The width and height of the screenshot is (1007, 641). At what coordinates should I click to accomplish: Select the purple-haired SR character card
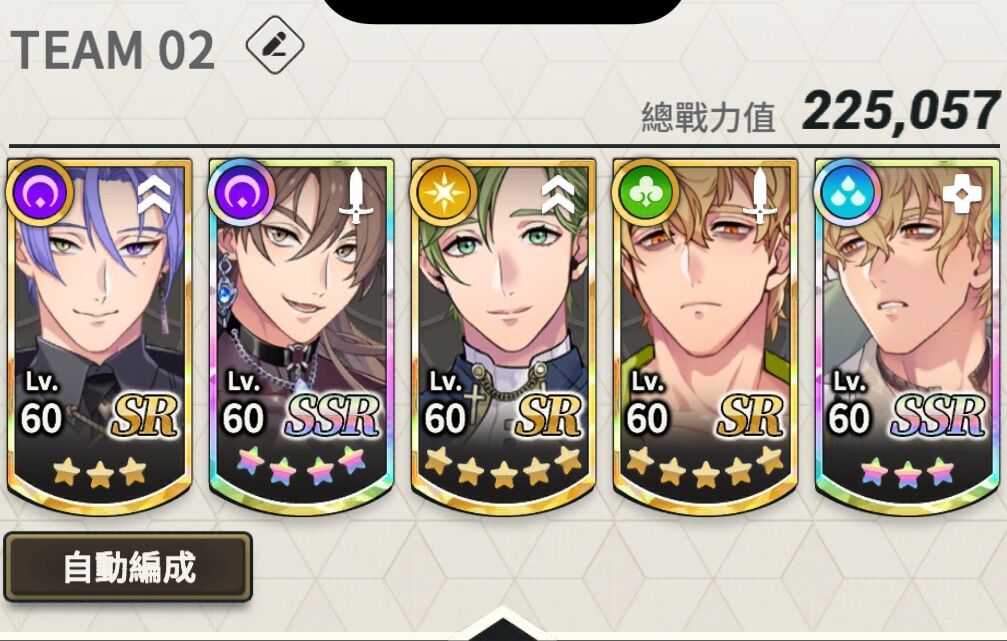pyautogui.click(x=100, y=336)
